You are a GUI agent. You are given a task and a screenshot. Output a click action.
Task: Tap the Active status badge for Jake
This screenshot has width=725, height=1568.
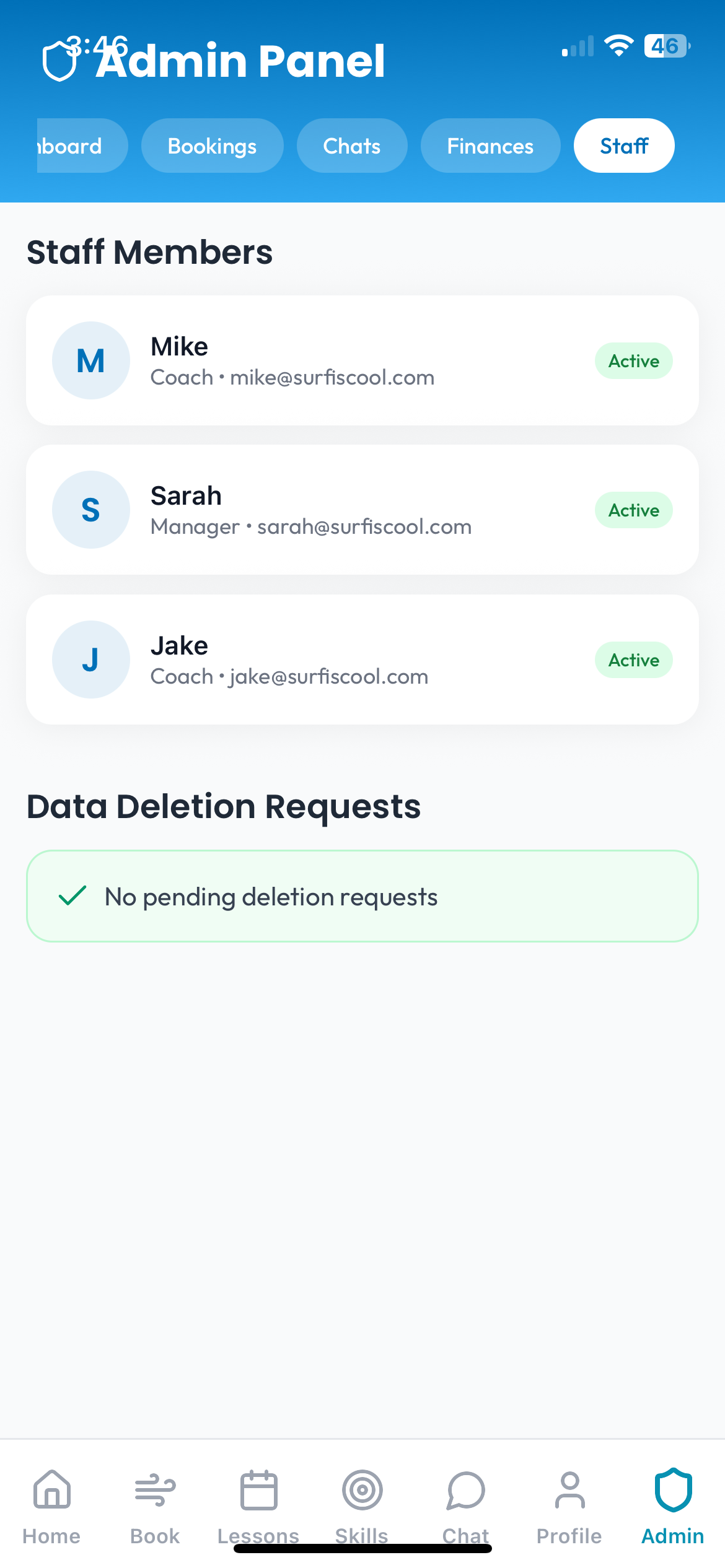(634, 660)
